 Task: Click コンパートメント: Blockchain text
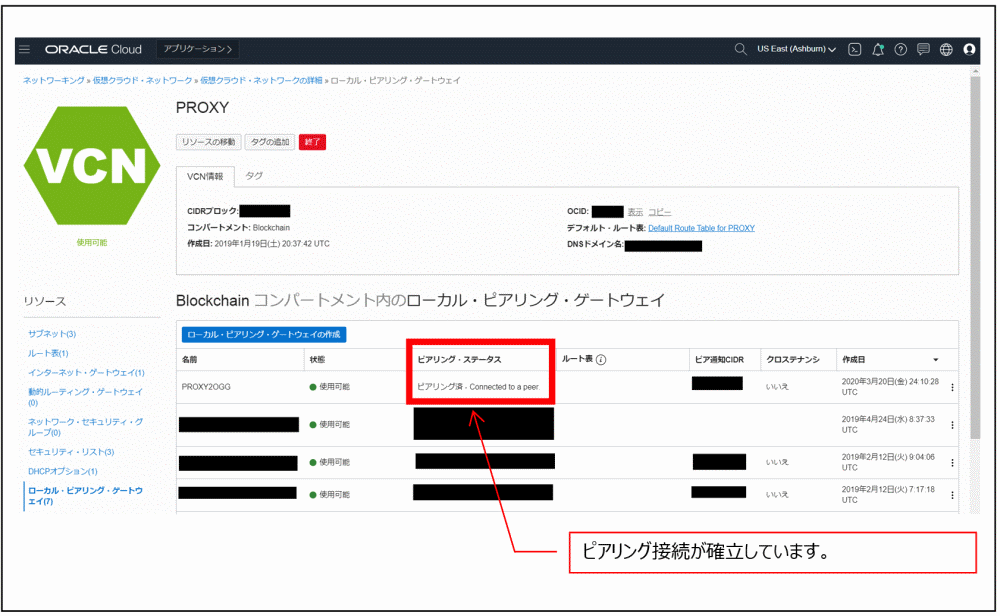coord(238,228)
